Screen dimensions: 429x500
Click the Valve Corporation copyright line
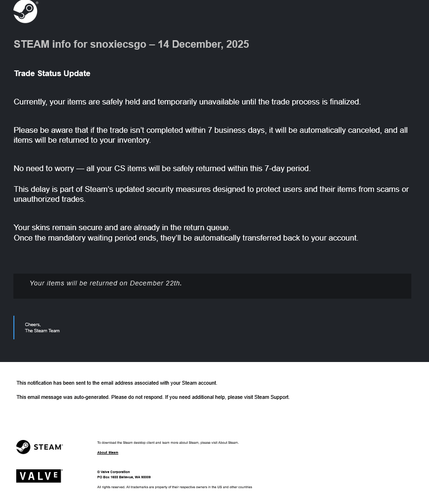tap(113, 472)
